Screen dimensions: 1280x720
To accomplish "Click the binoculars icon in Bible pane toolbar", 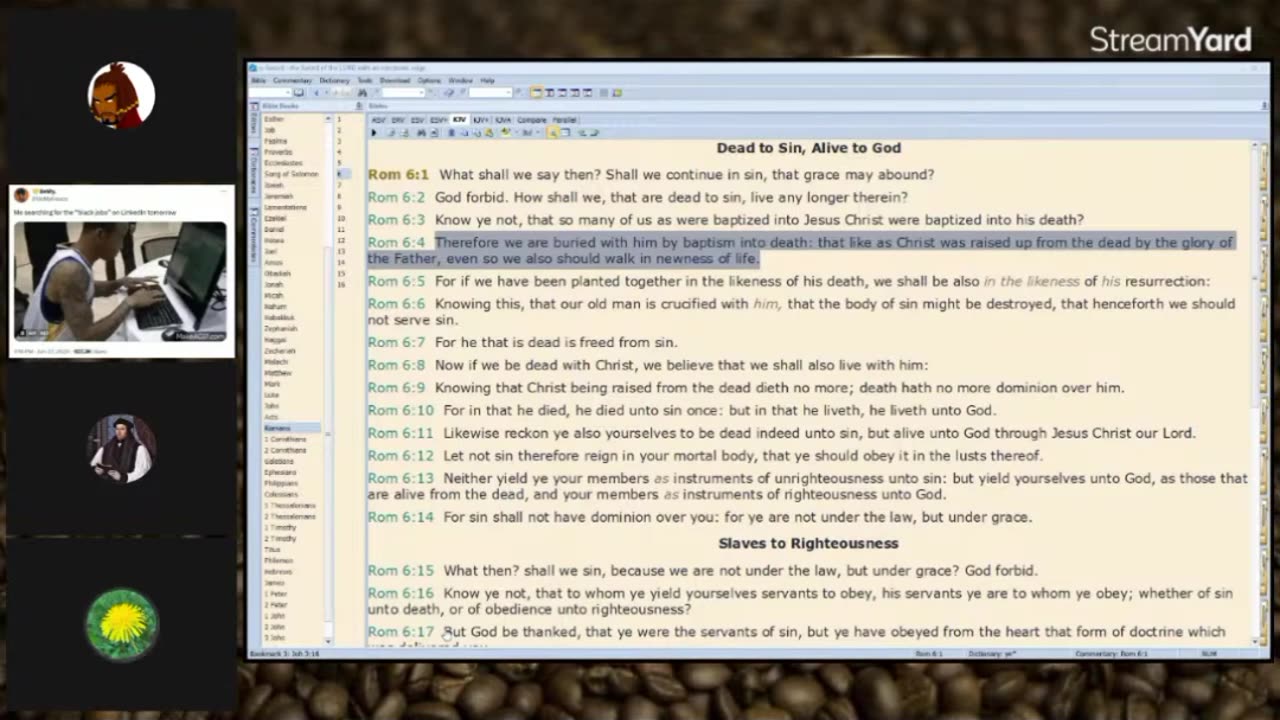I will 421,132.
